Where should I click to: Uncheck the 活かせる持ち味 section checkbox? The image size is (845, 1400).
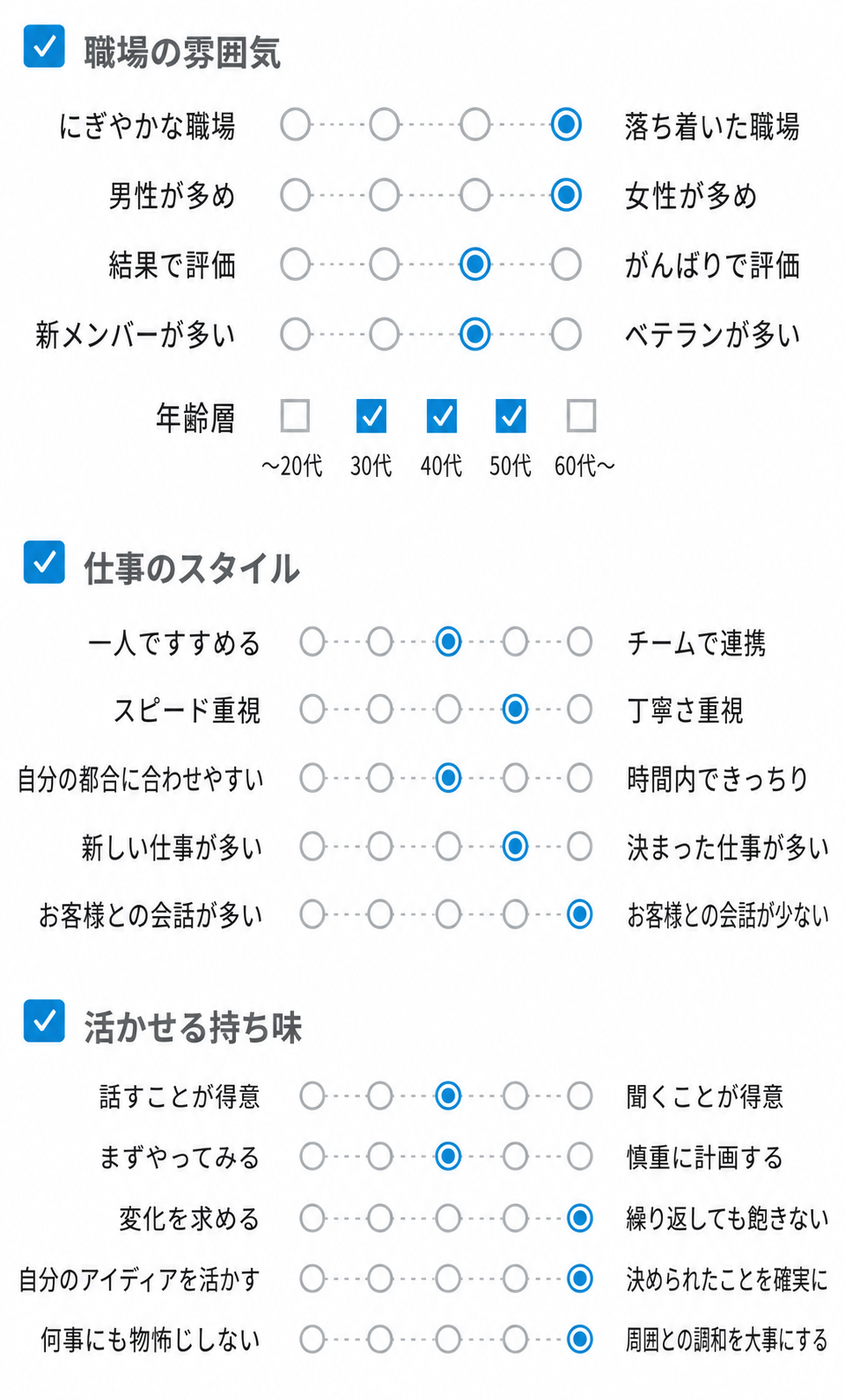[44, 1021]
